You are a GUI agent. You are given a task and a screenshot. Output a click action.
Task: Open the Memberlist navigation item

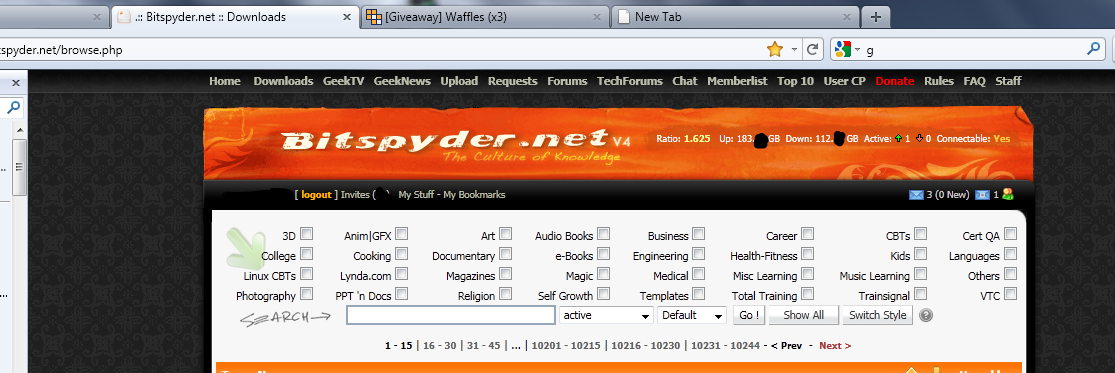pos(737,81)
